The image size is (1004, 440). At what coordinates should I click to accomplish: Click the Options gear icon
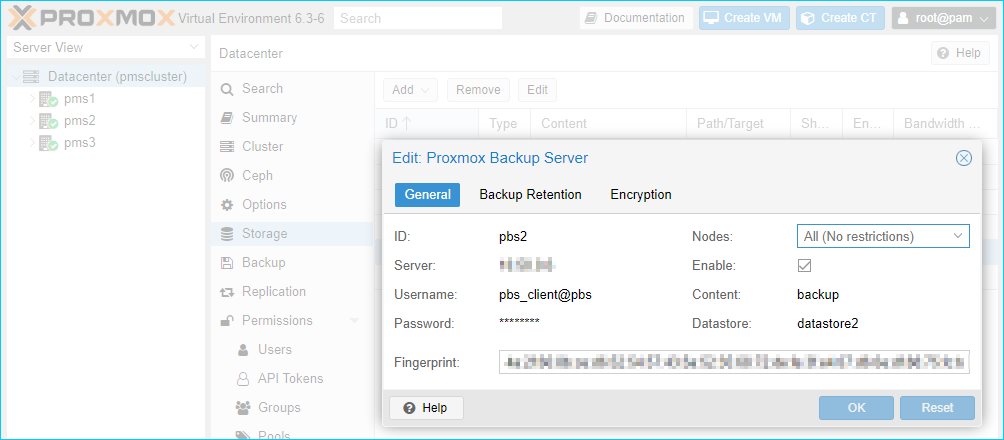point(227,205)
